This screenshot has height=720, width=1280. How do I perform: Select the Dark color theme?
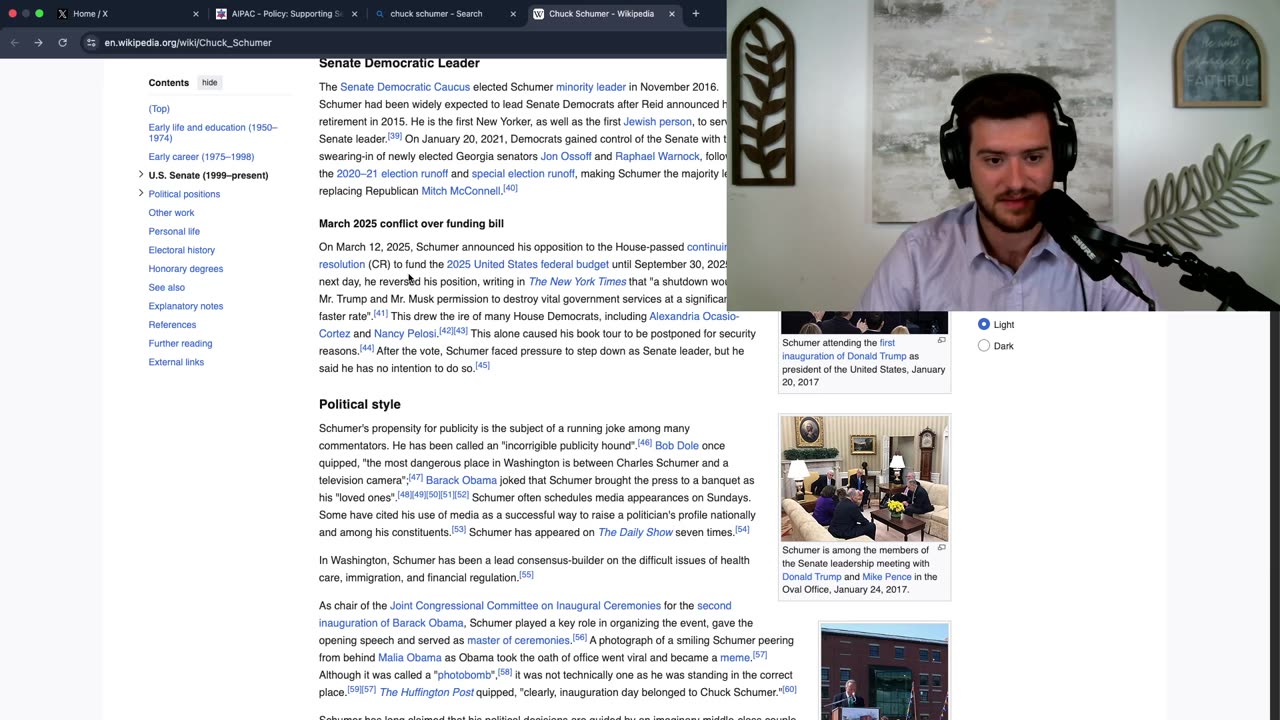984,346
